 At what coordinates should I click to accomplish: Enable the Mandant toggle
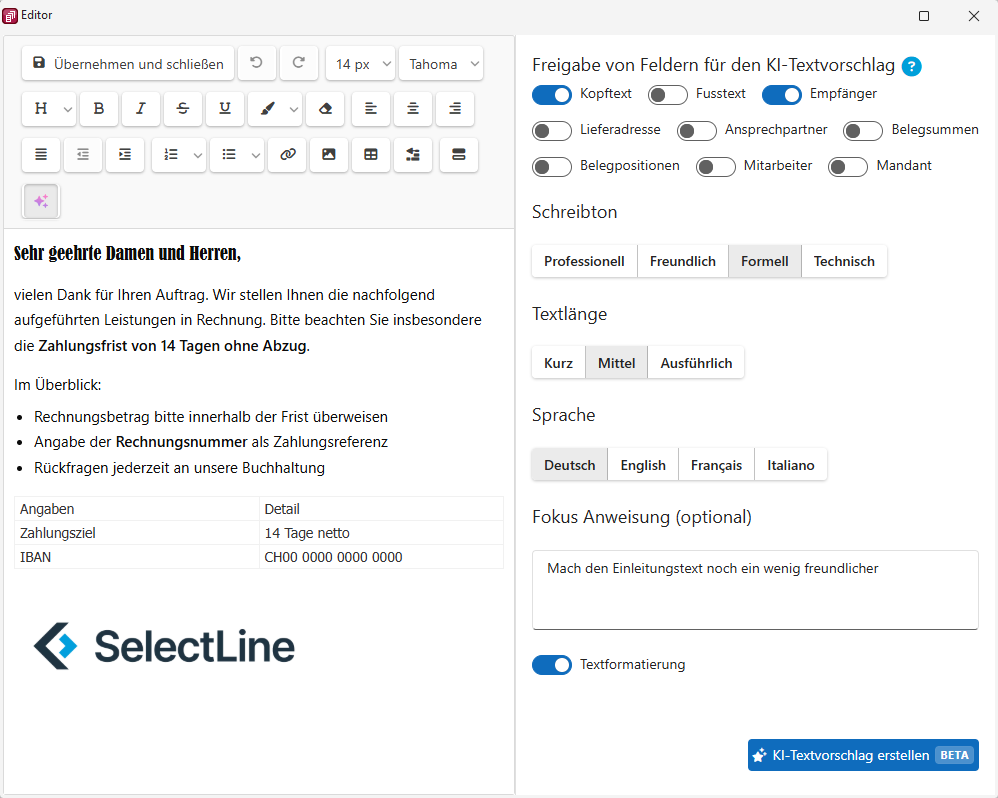coord(848,167)
